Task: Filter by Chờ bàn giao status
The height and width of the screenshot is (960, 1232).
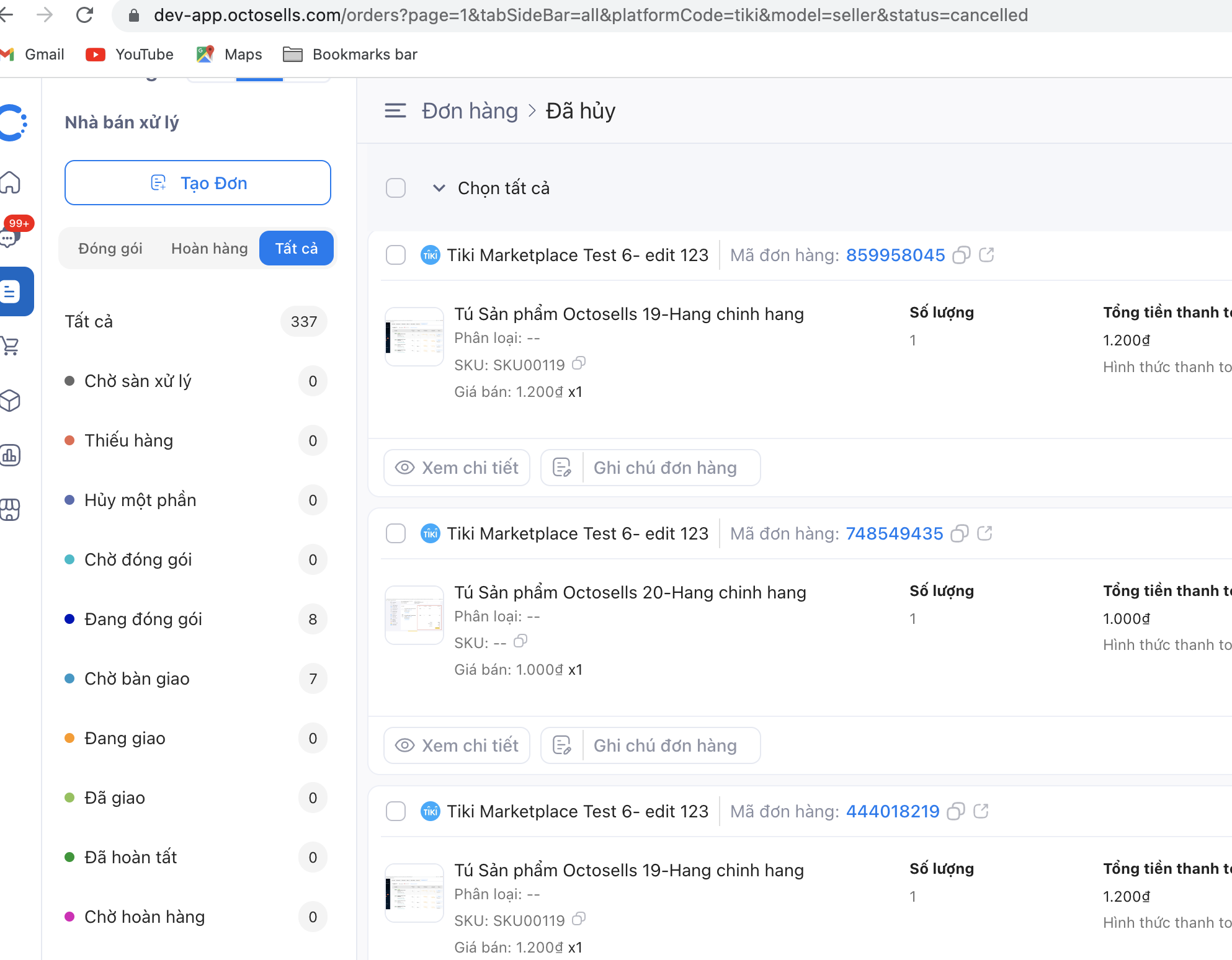Action: [196, 678]
